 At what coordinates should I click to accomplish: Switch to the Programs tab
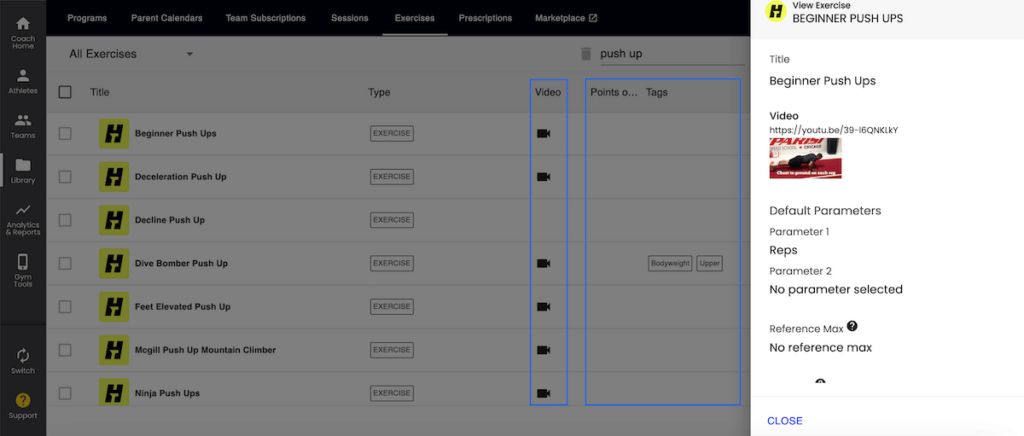coord(86,18)
